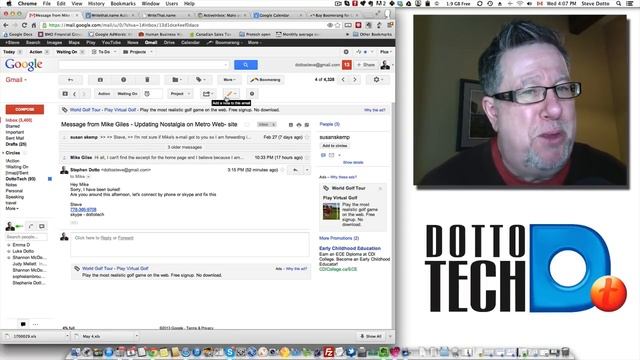640x360 pixels.
Task: Click the print all icon
Action: pos(299,125)
